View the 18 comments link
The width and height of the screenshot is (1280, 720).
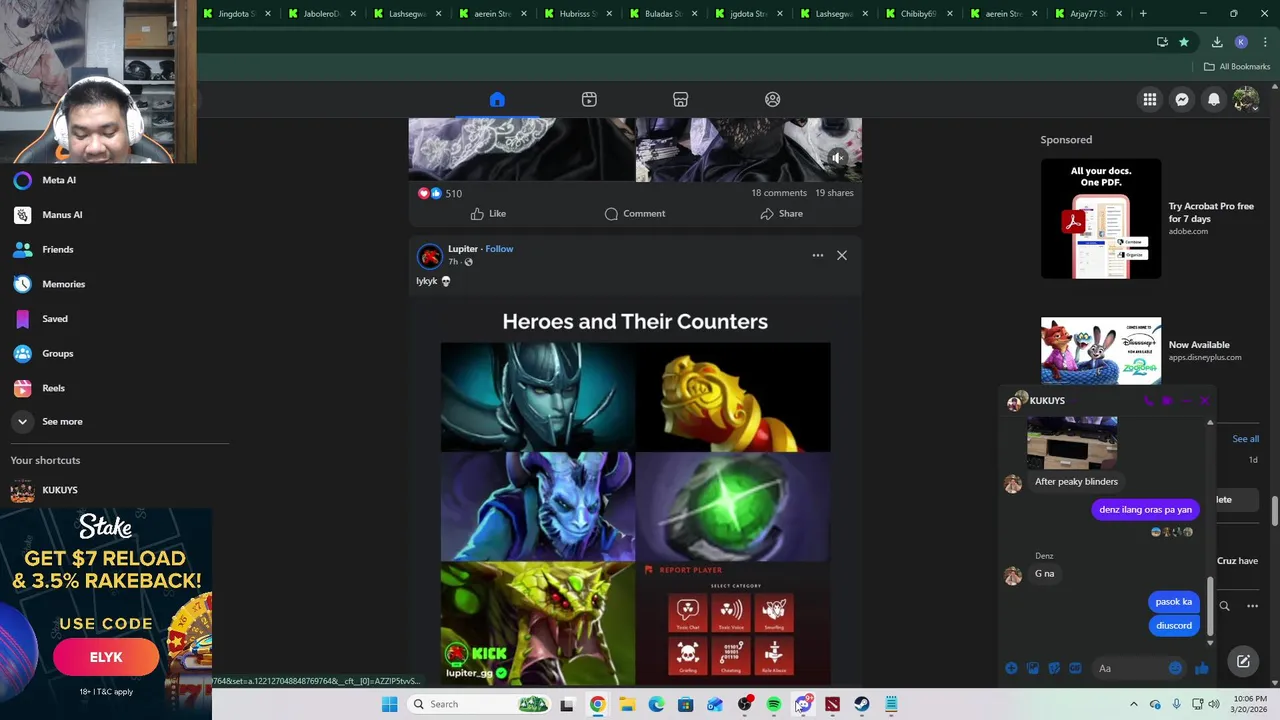tap(778, 193)
